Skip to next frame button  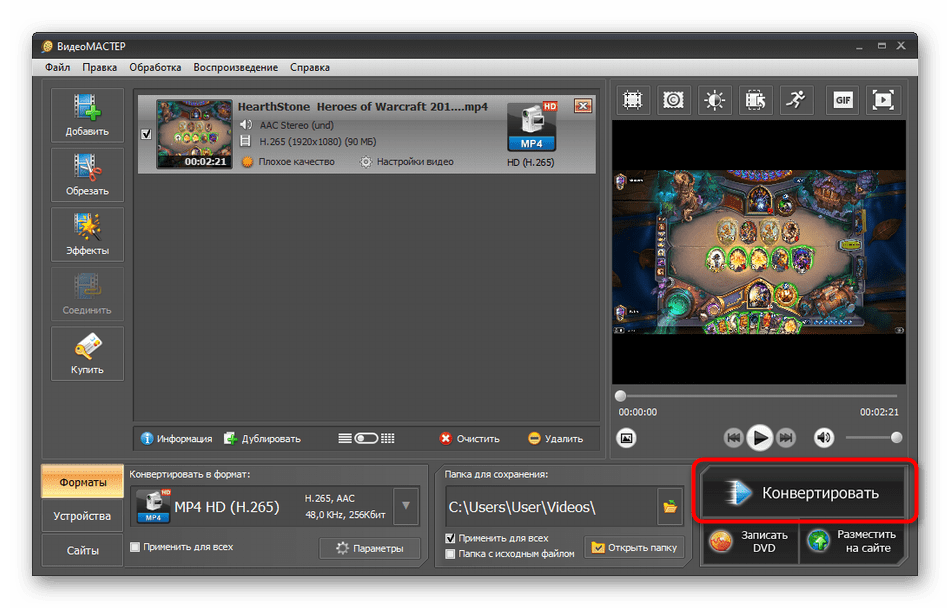pos(786,437)
